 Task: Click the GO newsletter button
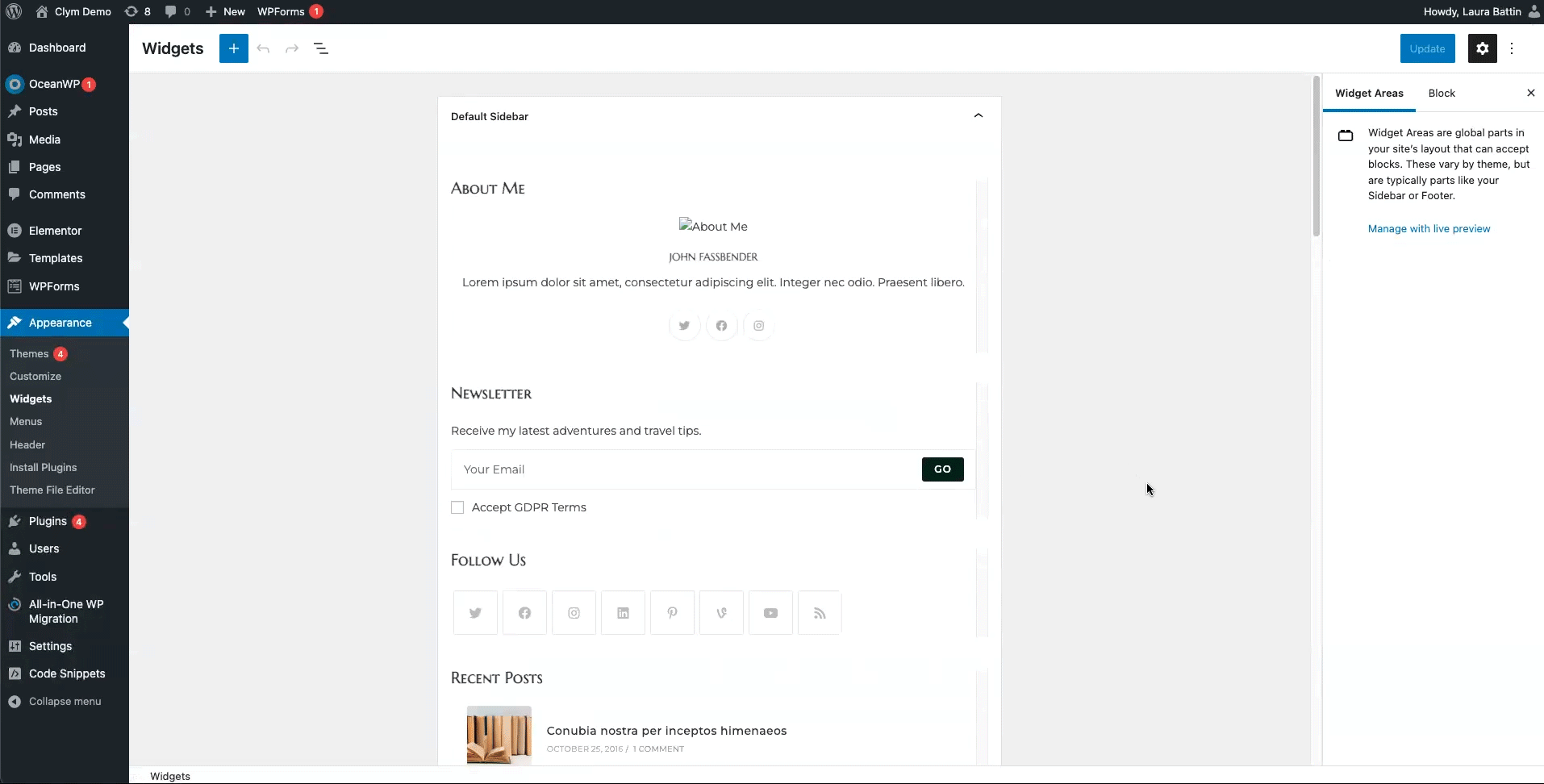[x=942, y=469]
